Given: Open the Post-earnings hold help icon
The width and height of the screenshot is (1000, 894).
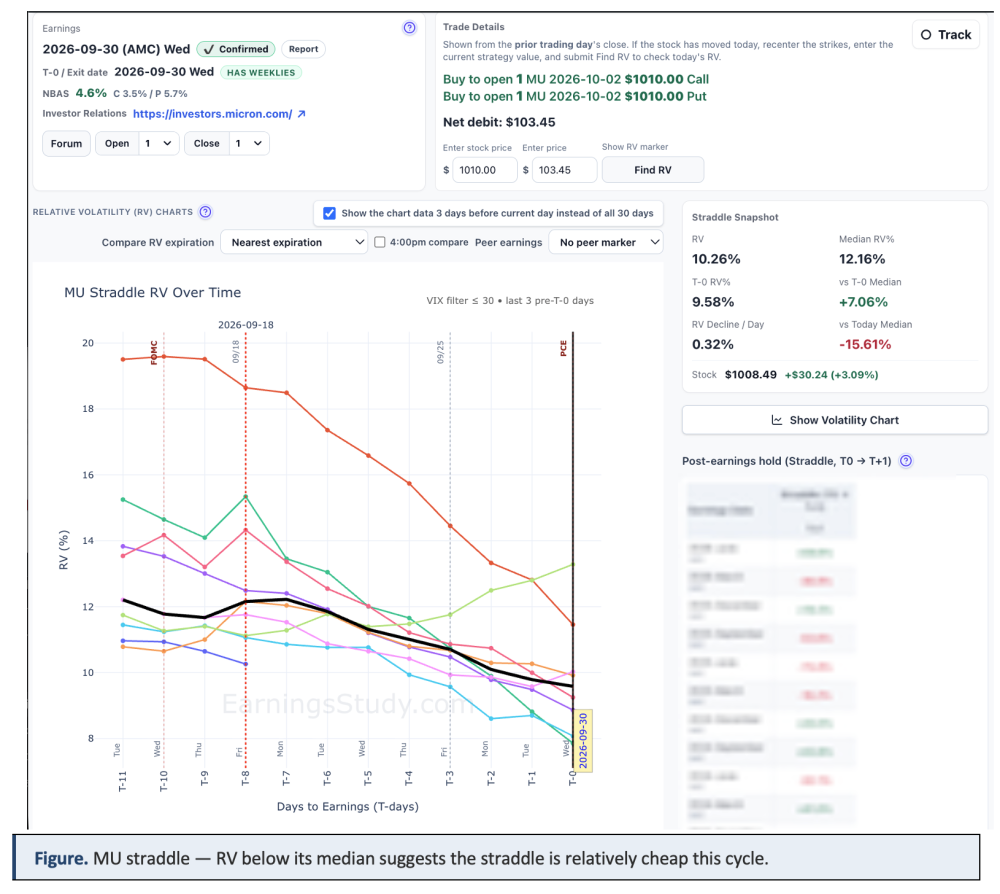Looking at the screenshot, I should click(906, 461).
